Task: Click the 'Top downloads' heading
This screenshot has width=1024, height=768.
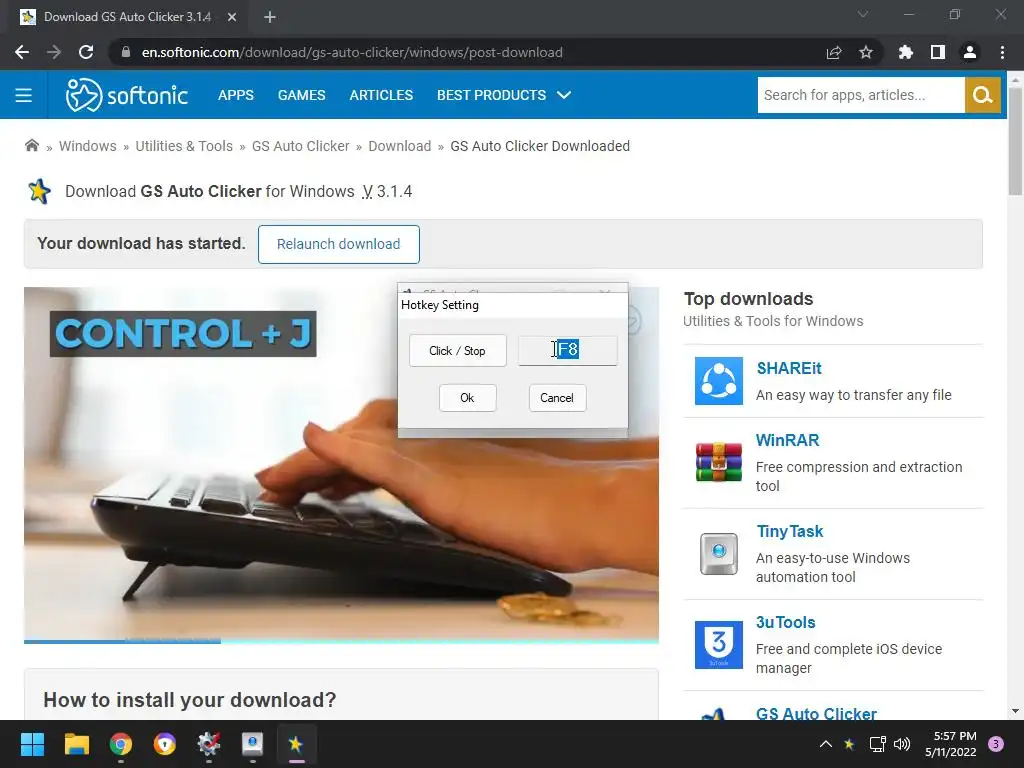Action: (x=748, y=299)
